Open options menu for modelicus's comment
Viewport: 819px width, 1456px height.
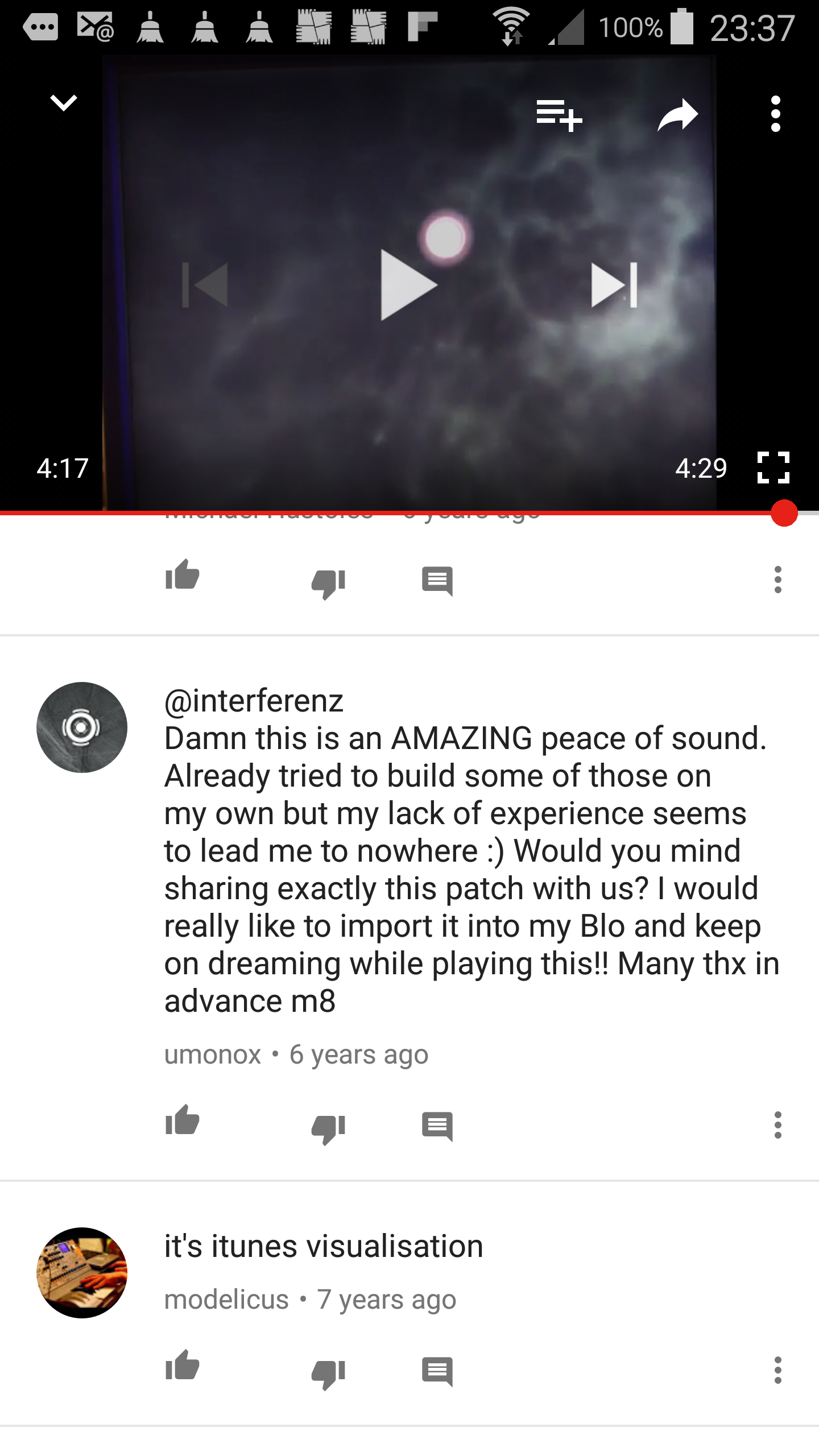778,1370
